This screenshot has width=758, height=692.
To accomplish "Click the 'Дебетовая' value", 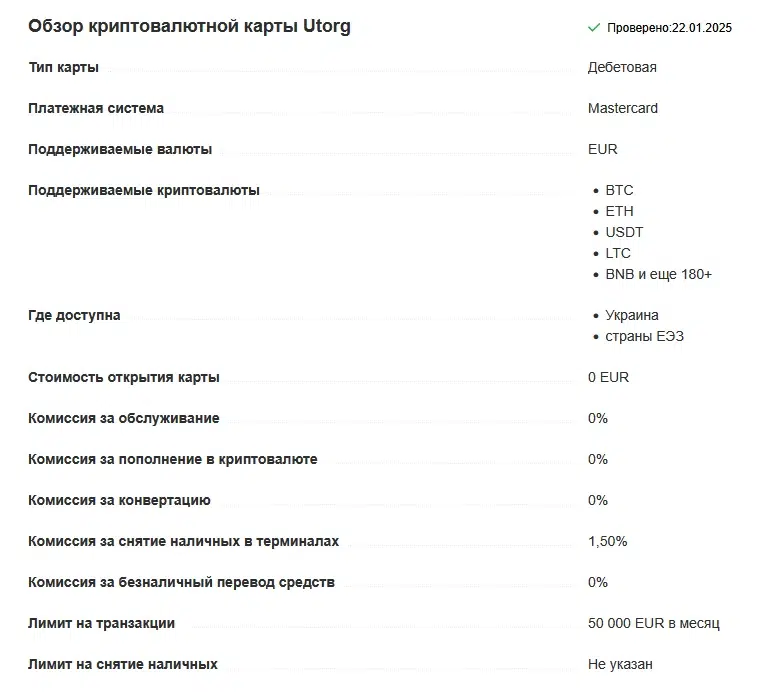I will (x=622, y=67).
